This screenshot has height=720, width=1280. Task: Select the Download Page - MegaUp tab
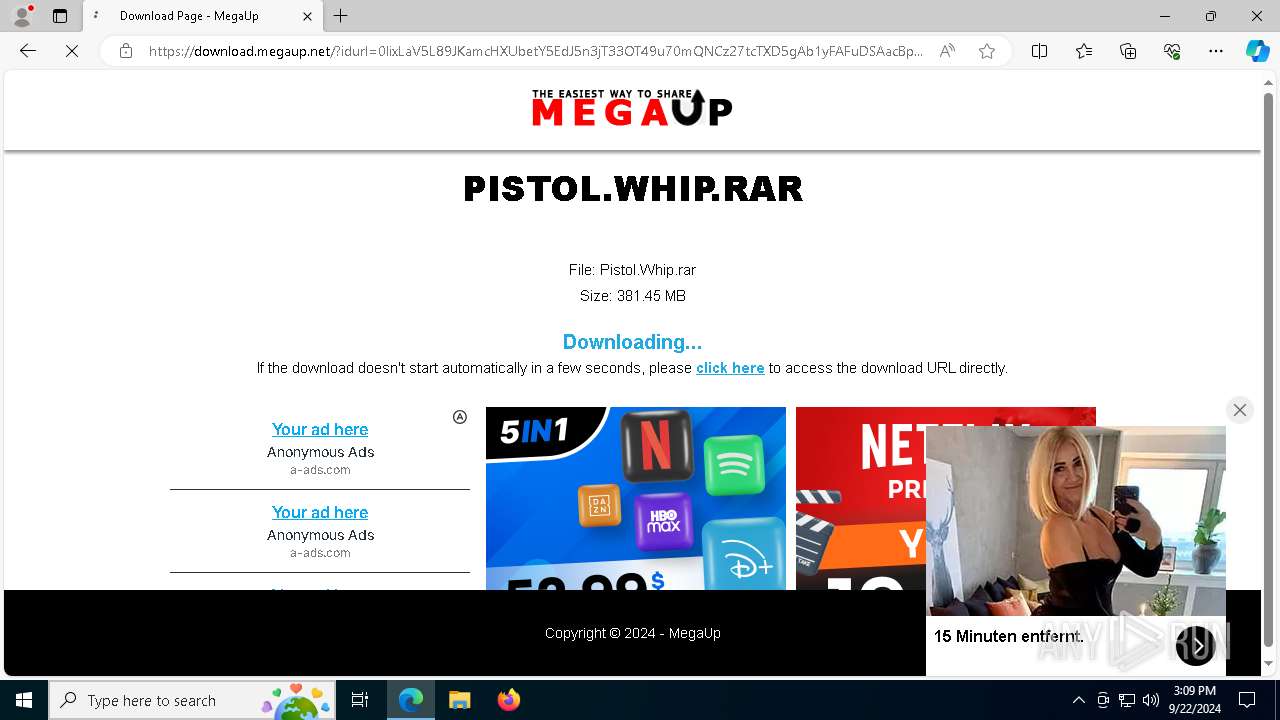(x=203, y=16)
